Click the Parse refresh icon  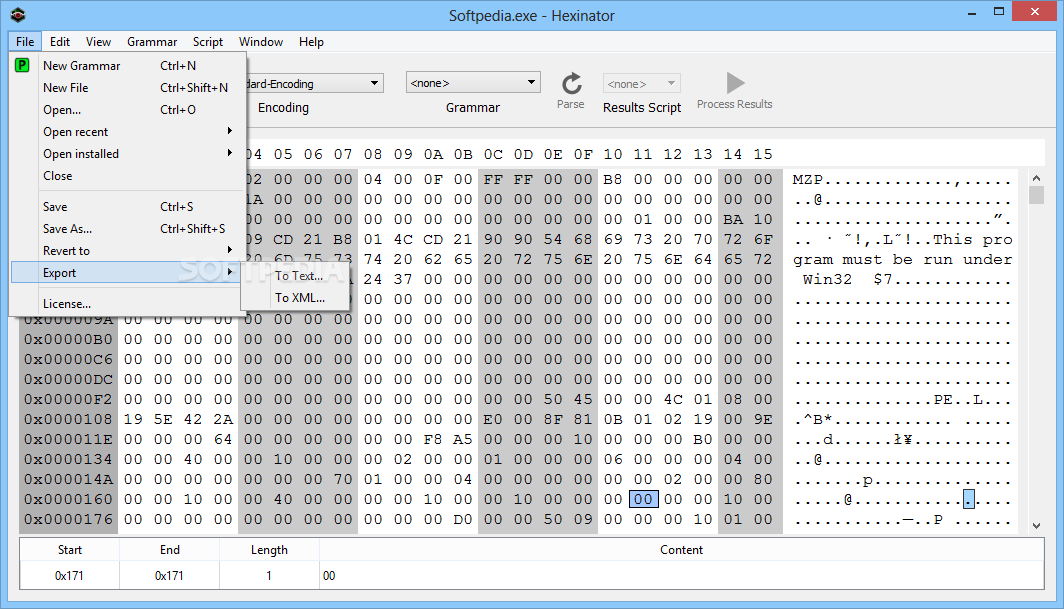(x=571, y=84)
